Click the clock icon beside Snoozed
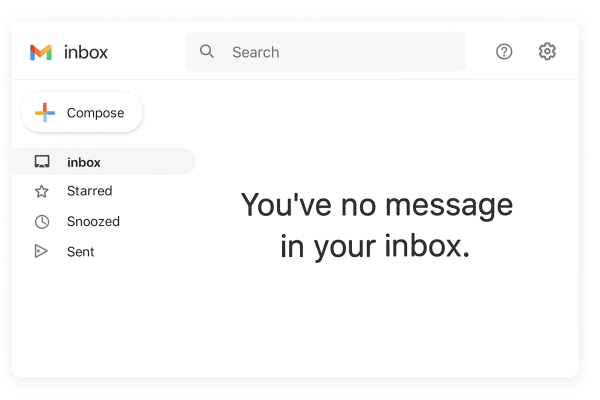 coord(42,222)
